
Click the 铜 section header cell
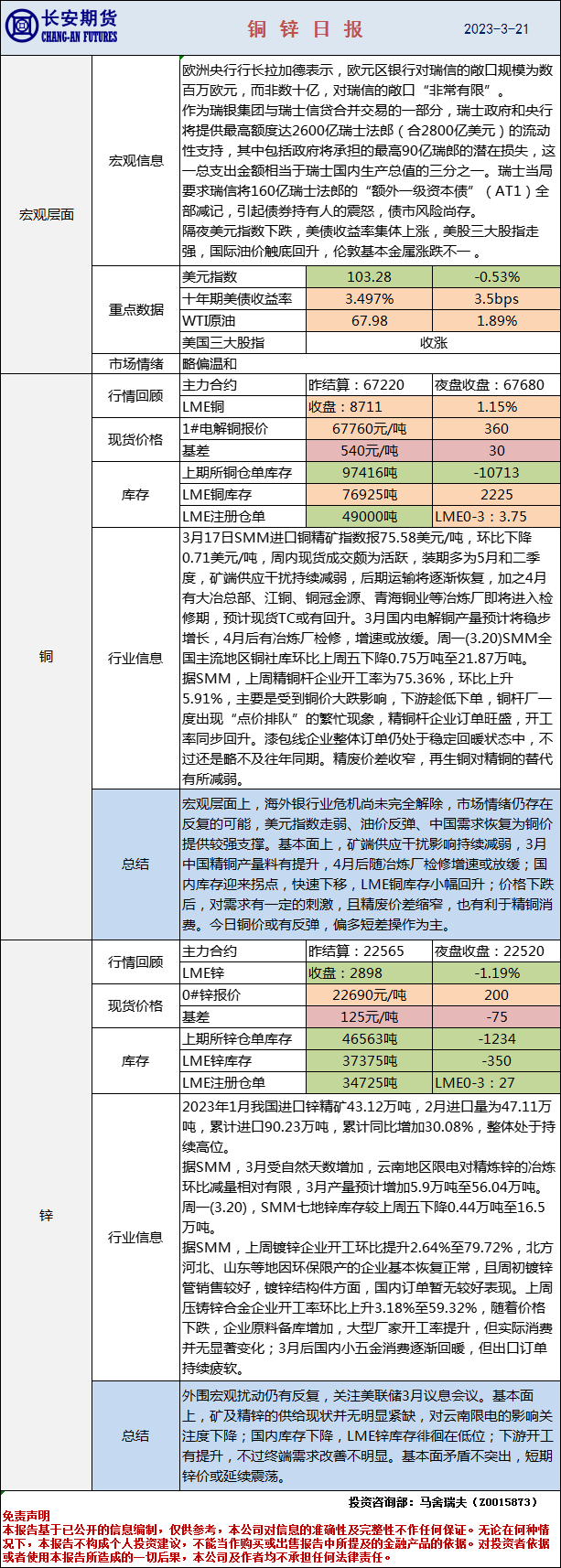point(46,657)
